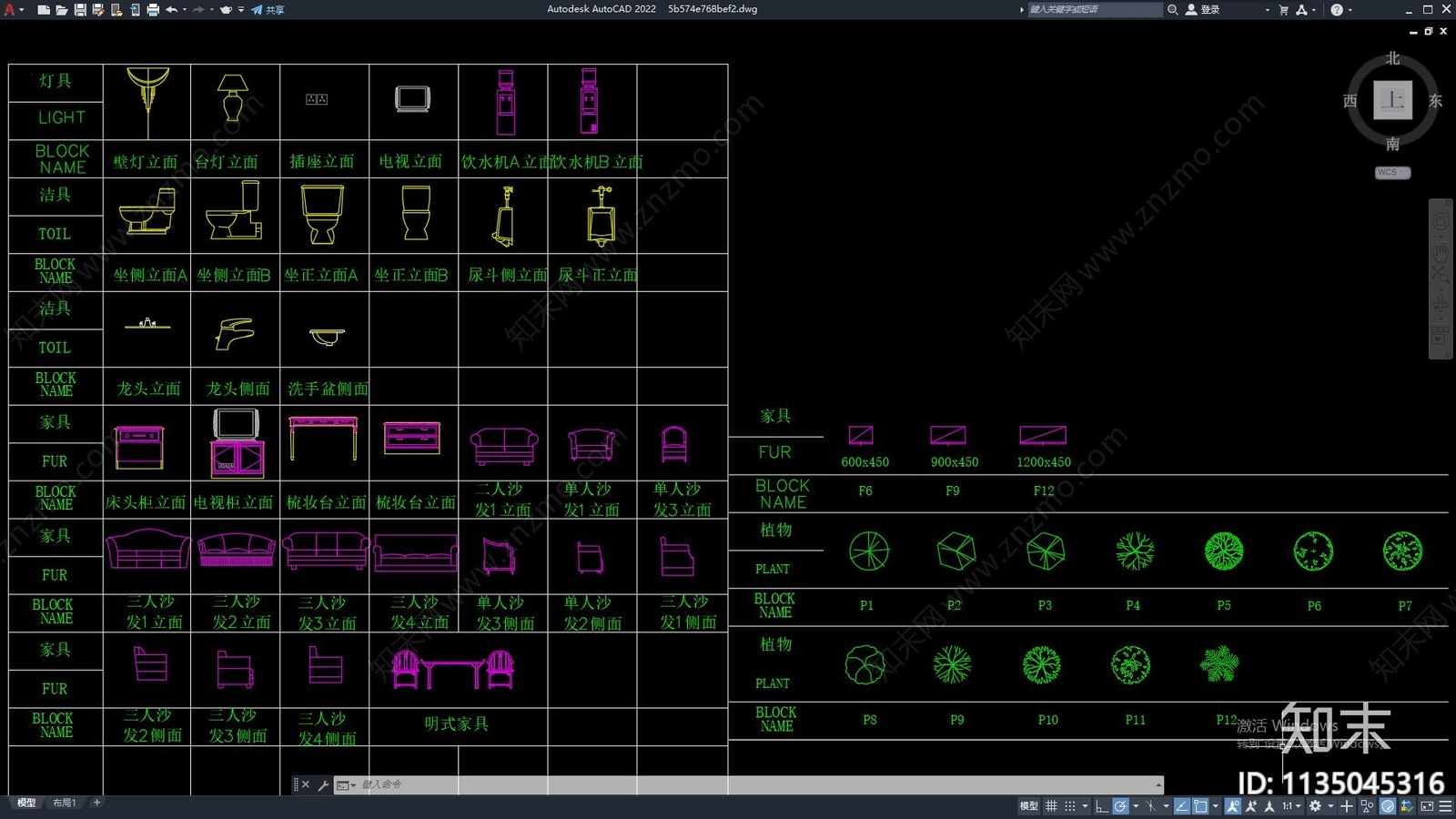Switch to the 布局1 layout tab
The height and width of the screenshot is (819, 1456).
(x=64, y=803)
